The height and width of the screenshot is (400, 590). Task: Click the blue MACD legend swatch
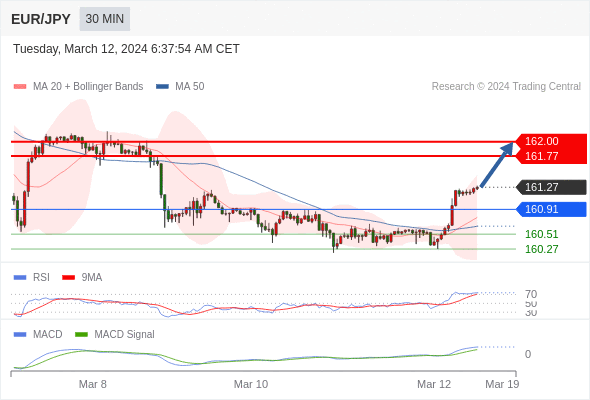(20, 335)
